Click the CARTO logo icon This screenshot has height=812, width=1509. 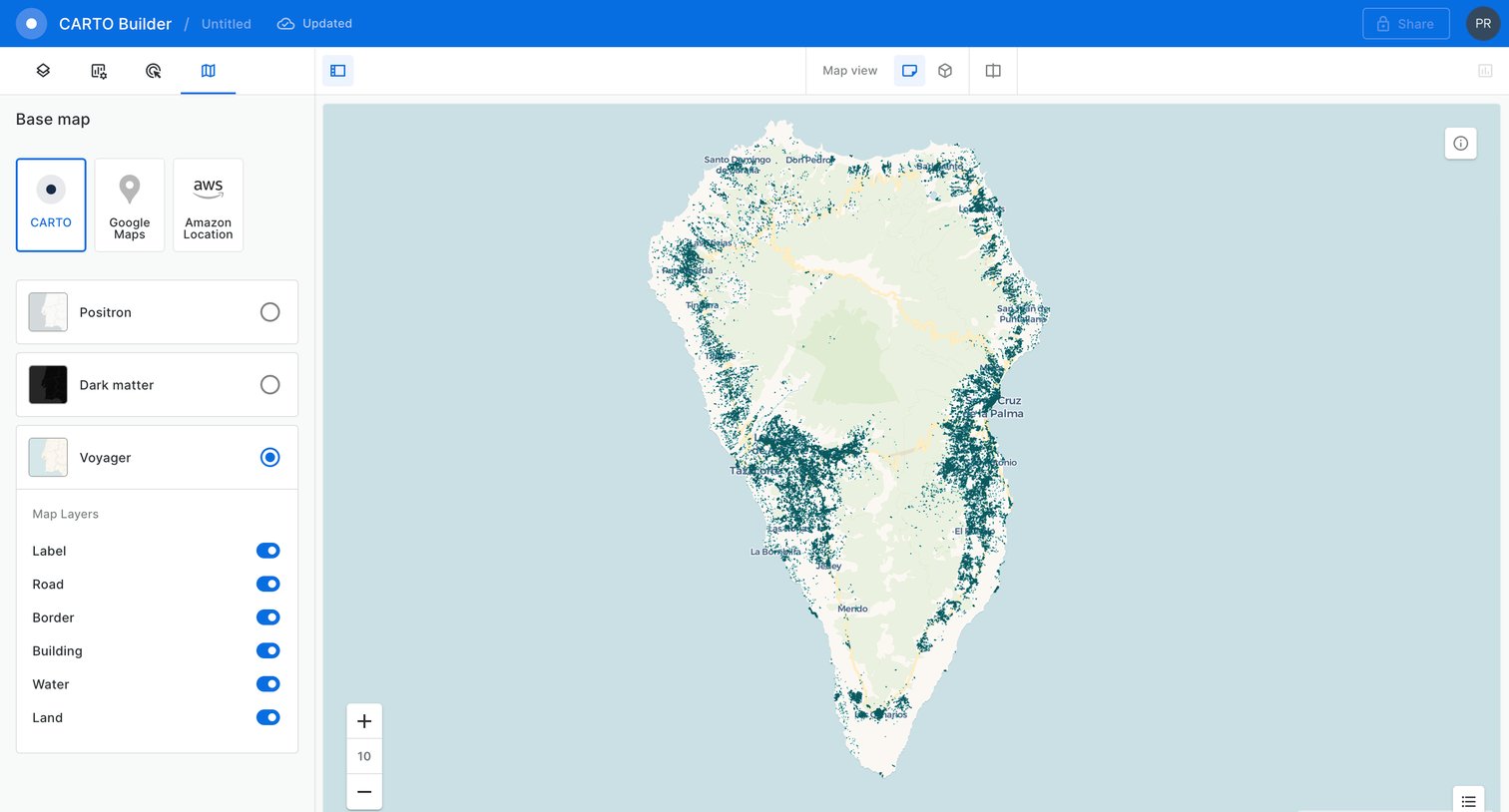(31, 23)
